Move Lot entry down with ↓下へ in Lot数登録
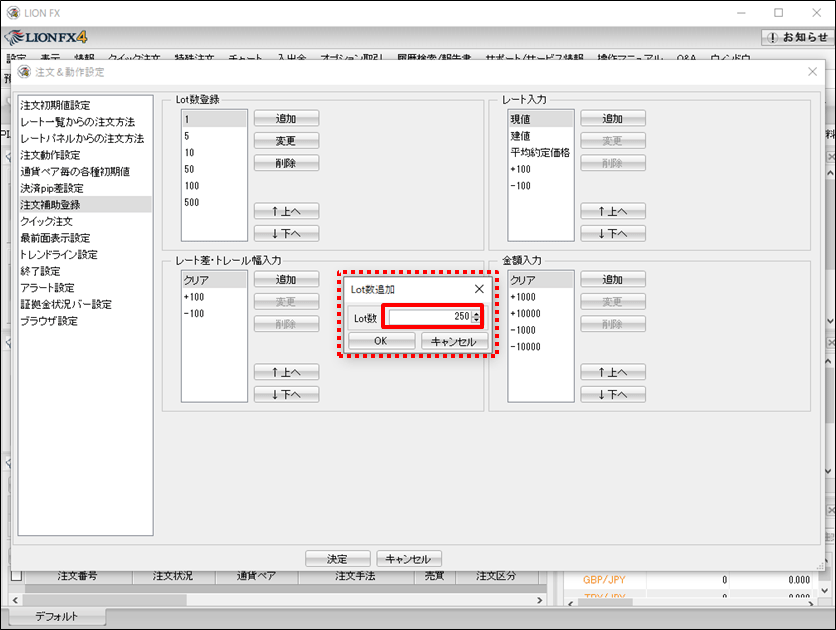This screenshot has width=836, height=630. [286, 233]
